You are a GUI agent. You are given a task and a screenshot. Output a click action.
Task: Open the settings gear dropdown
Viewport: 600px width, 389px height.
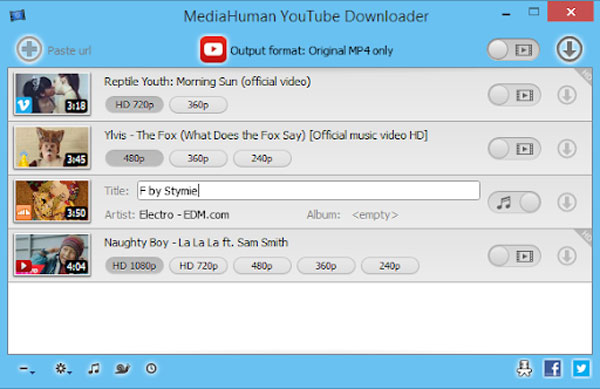click(63, 369)
